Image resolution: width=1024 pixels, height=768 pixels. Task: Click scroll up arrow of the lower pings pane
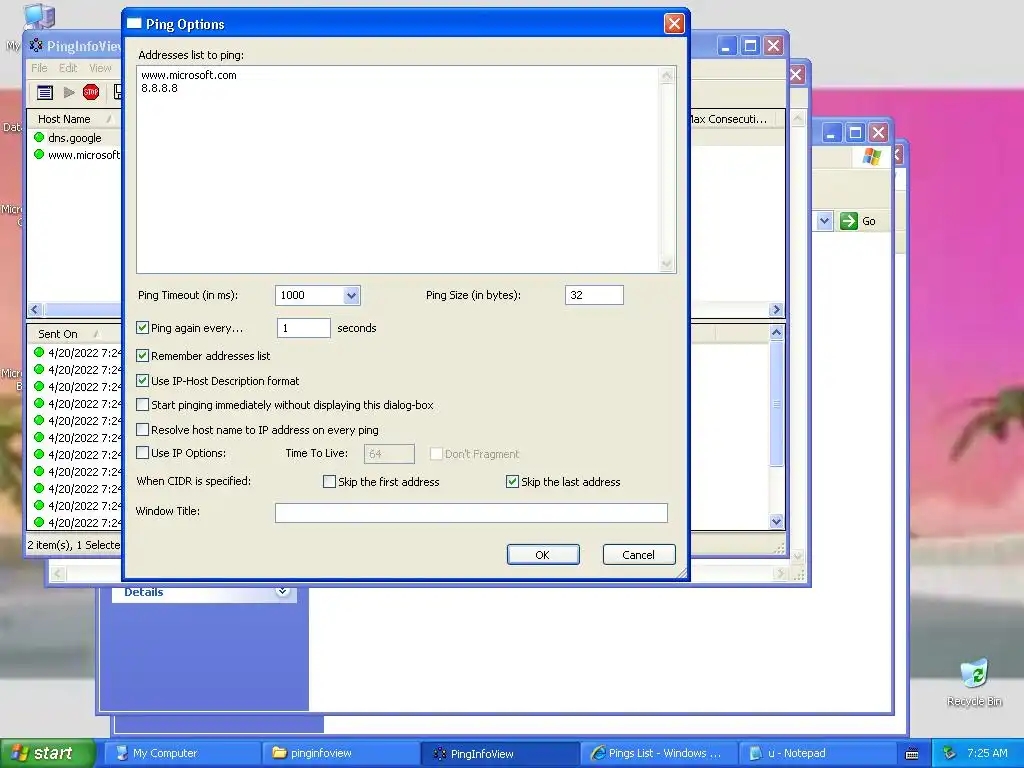pos(776,332)
